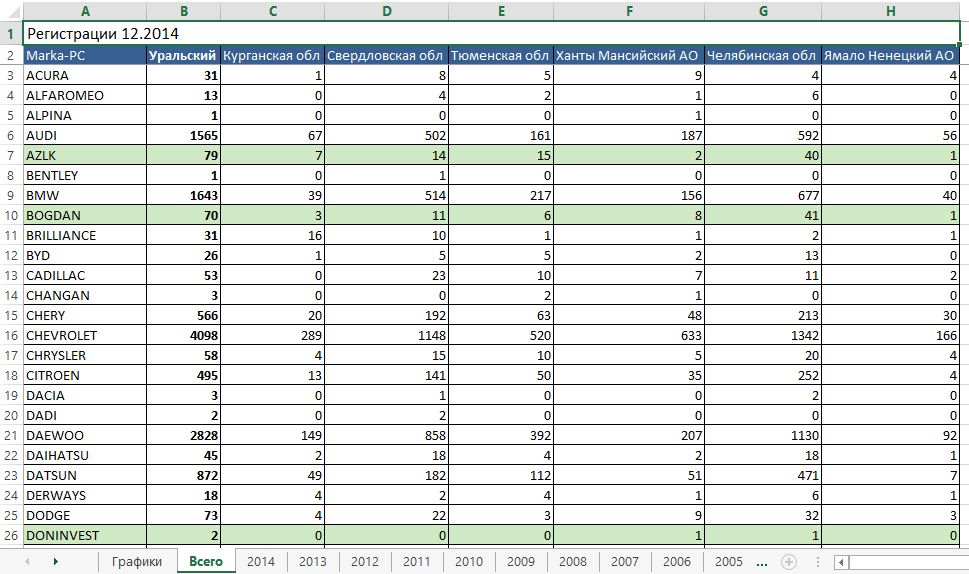Viewport: 969px width, 574px height.
Task: Click the Уральский total 1643 for BMW
Action: [x=184, y=195]
